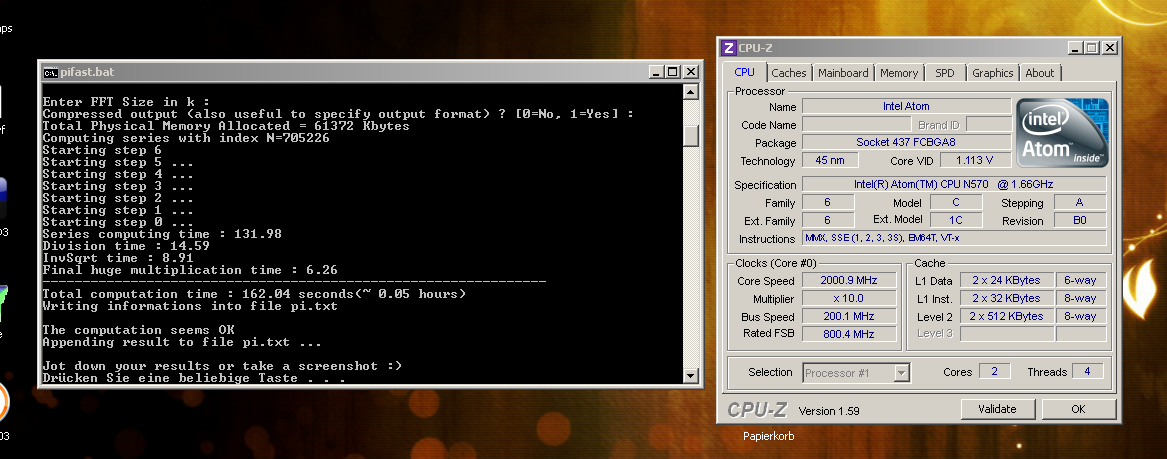Image resolution: width=1167 pixels, height=459 pixels.
Task: Click the Drücken Sie eine beliebige Taste line
Action: [x=194, y=378]
